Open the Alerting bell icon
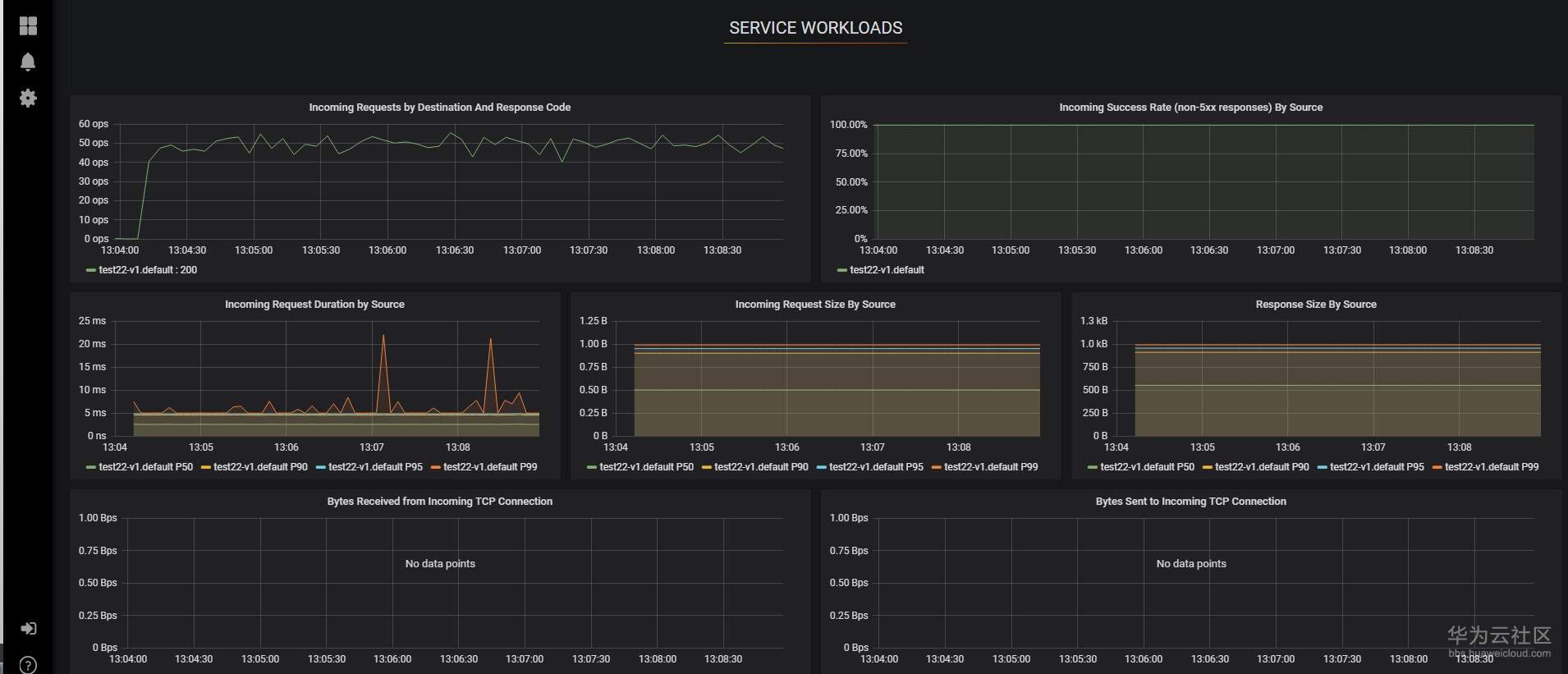 28,62
